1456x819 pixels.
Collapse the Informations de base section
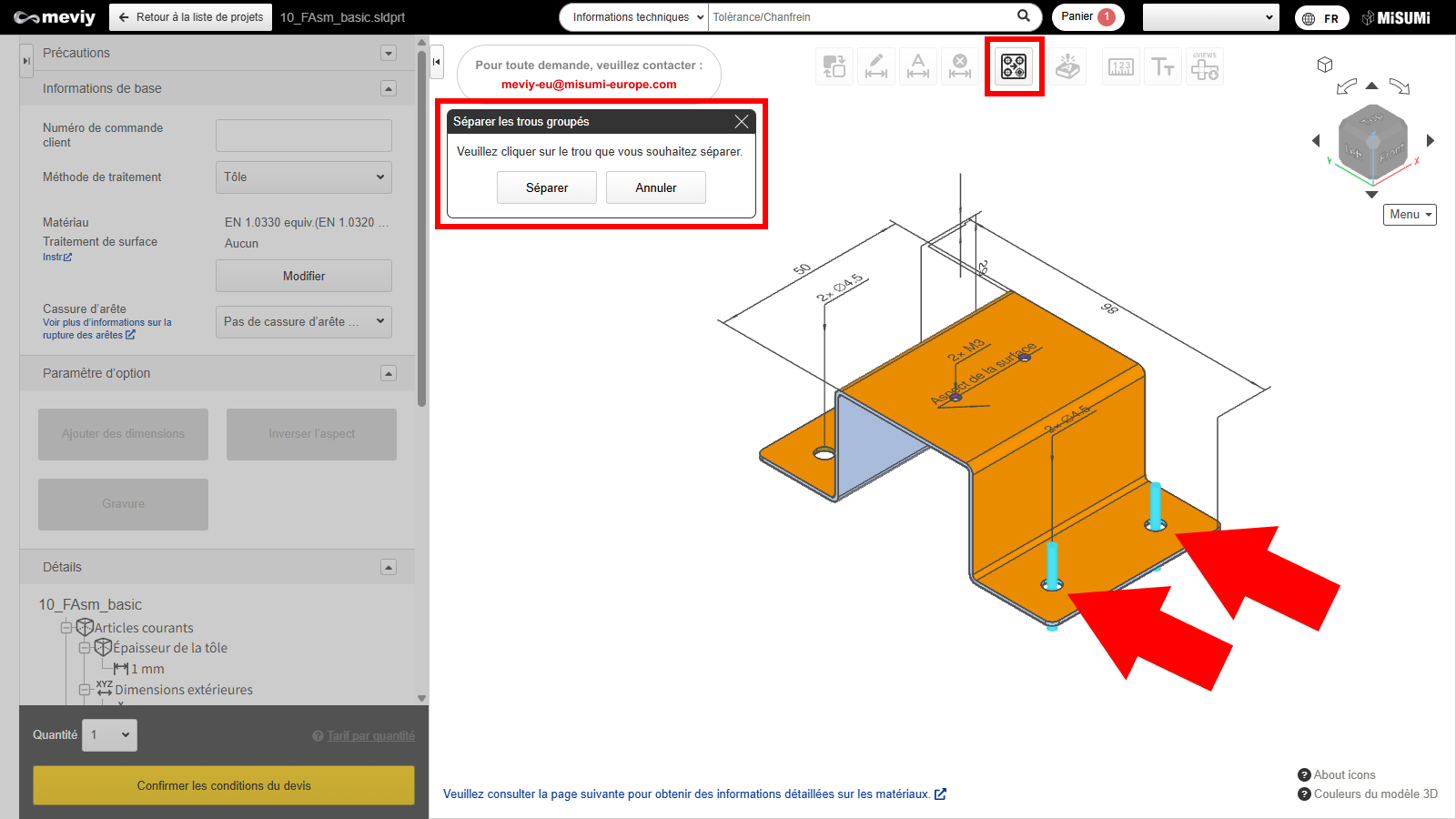point(389,88)
